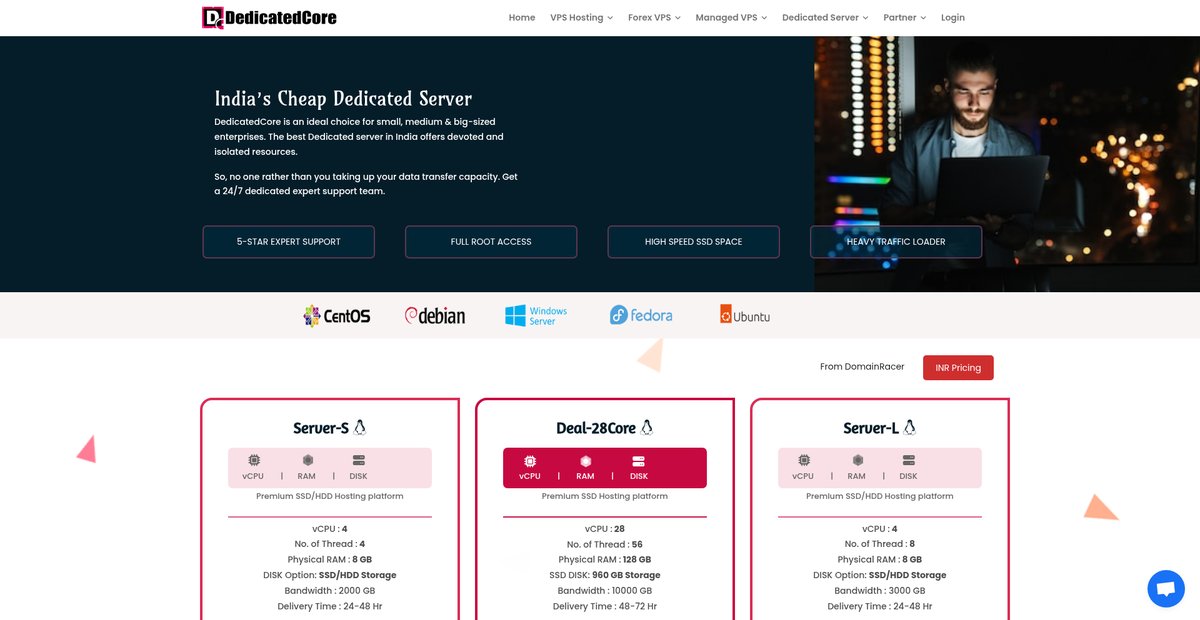Click the RAM icon in Server-S card
This screenshot has width=1200, height=620.
(307, 460)
